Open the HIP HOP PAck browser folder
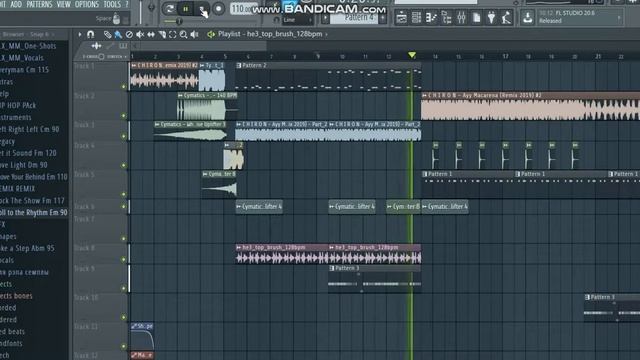The image size is (640, 360). [18, 105]
